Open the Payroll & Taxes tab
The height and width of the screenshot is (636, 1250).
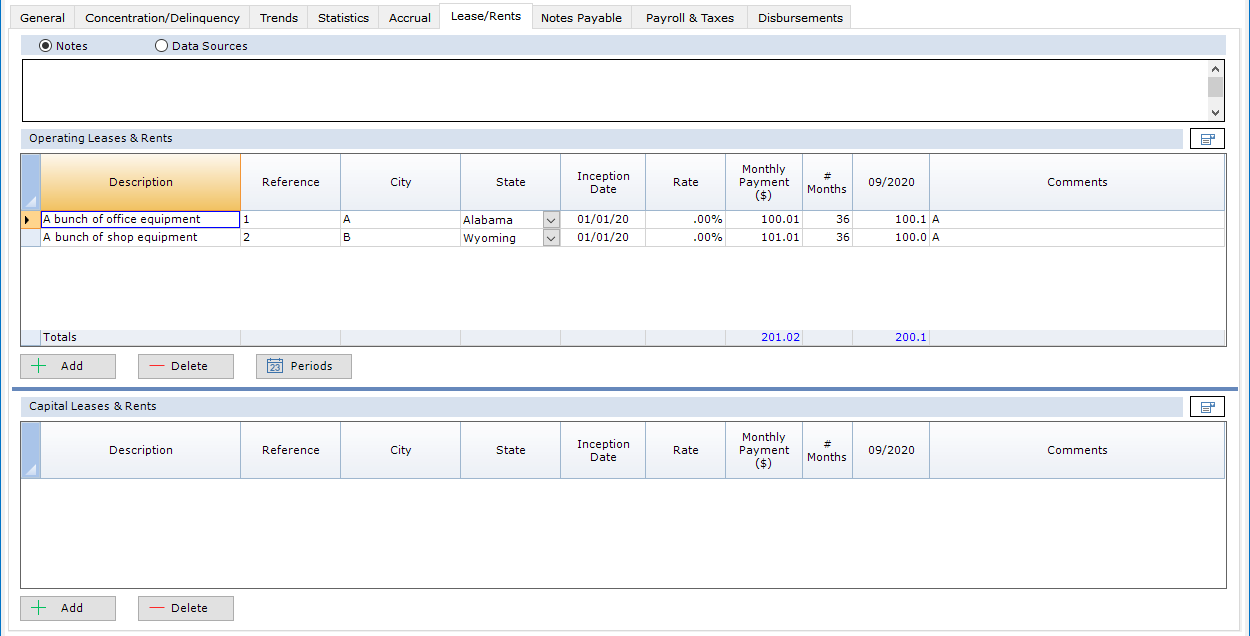[689, 18]
